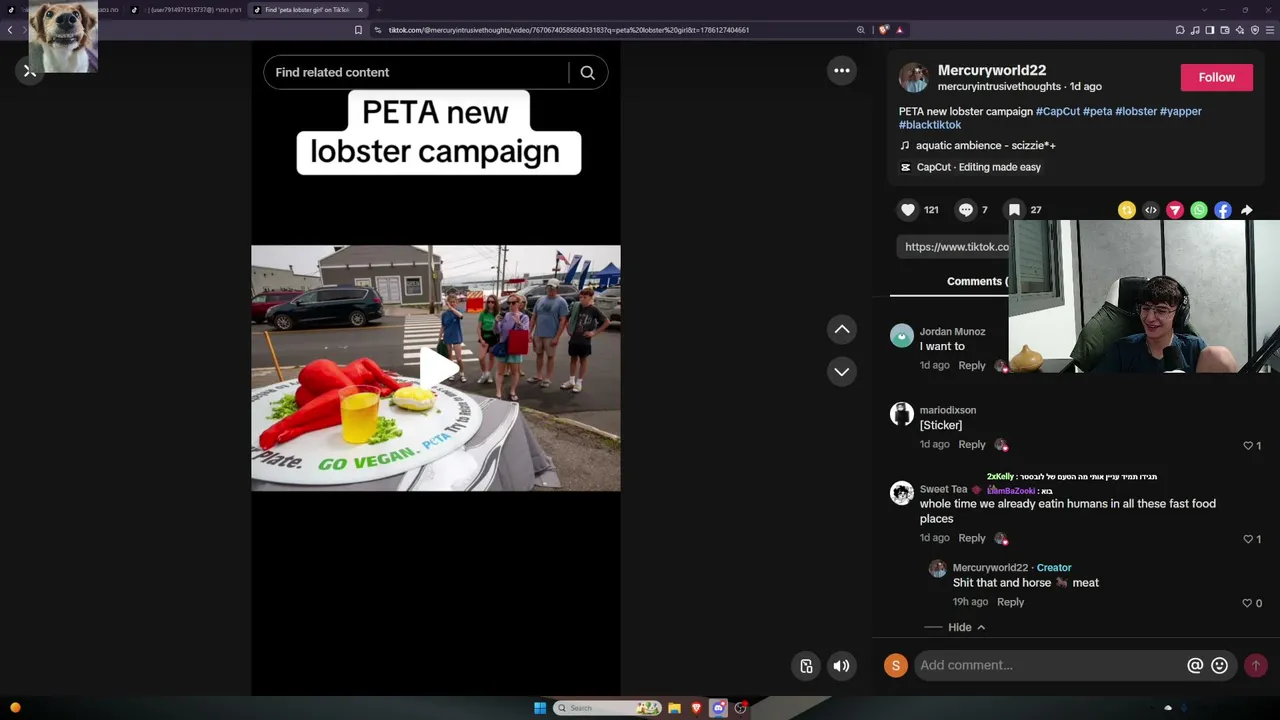
Task: Open more share options arrow
Action: (x=1247, y=210)
